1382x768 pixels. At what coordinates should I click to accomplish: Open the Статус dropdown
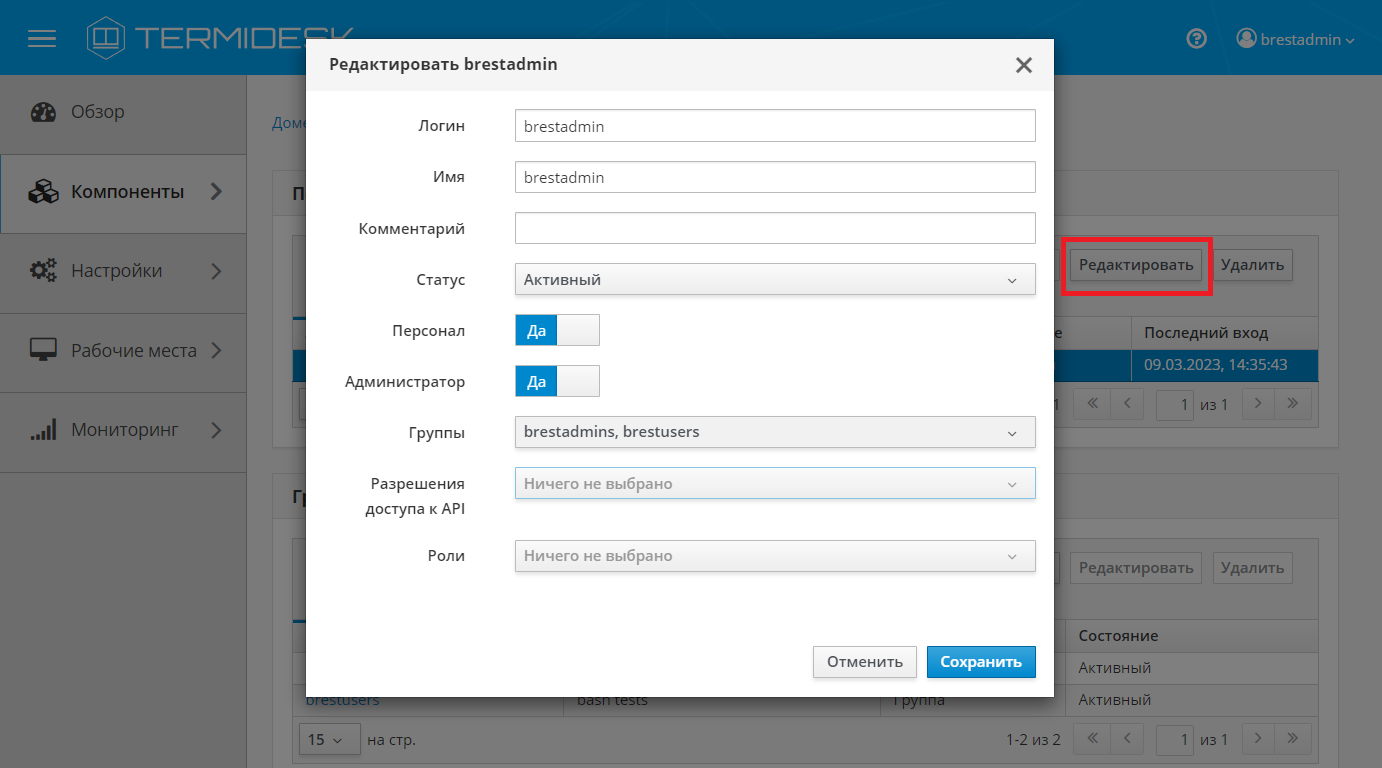[x=774, y=280]
